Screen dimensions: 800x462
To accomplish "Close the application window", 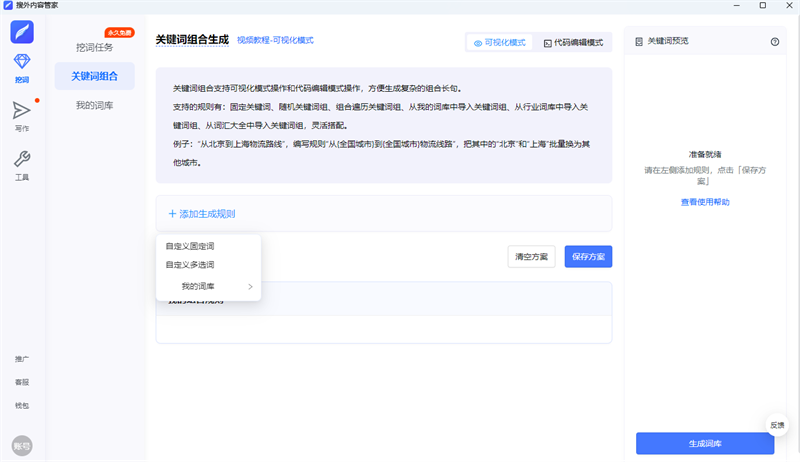I will point(789,6).
